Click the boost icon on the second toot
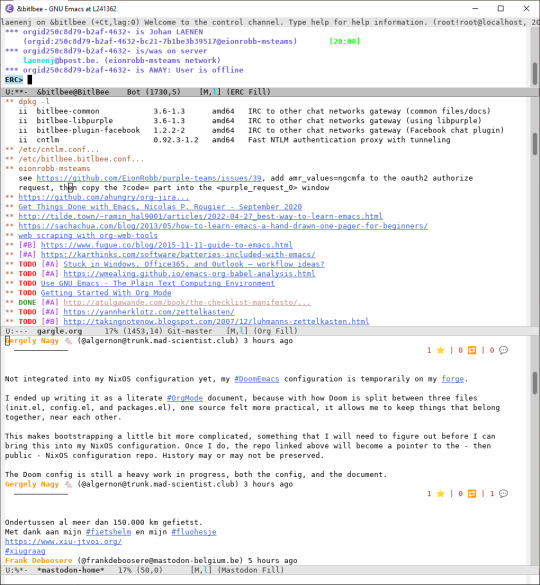540x585 pixels. click(472, 494)
